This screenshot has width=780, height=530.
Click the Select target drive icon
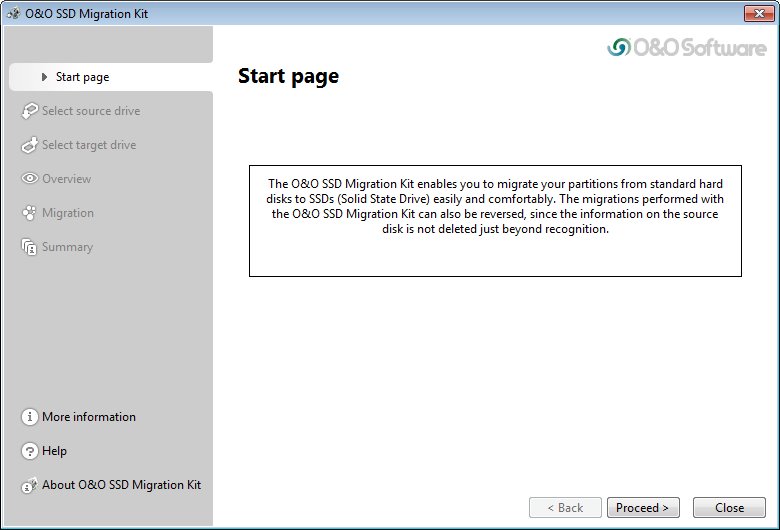point(29,145)
